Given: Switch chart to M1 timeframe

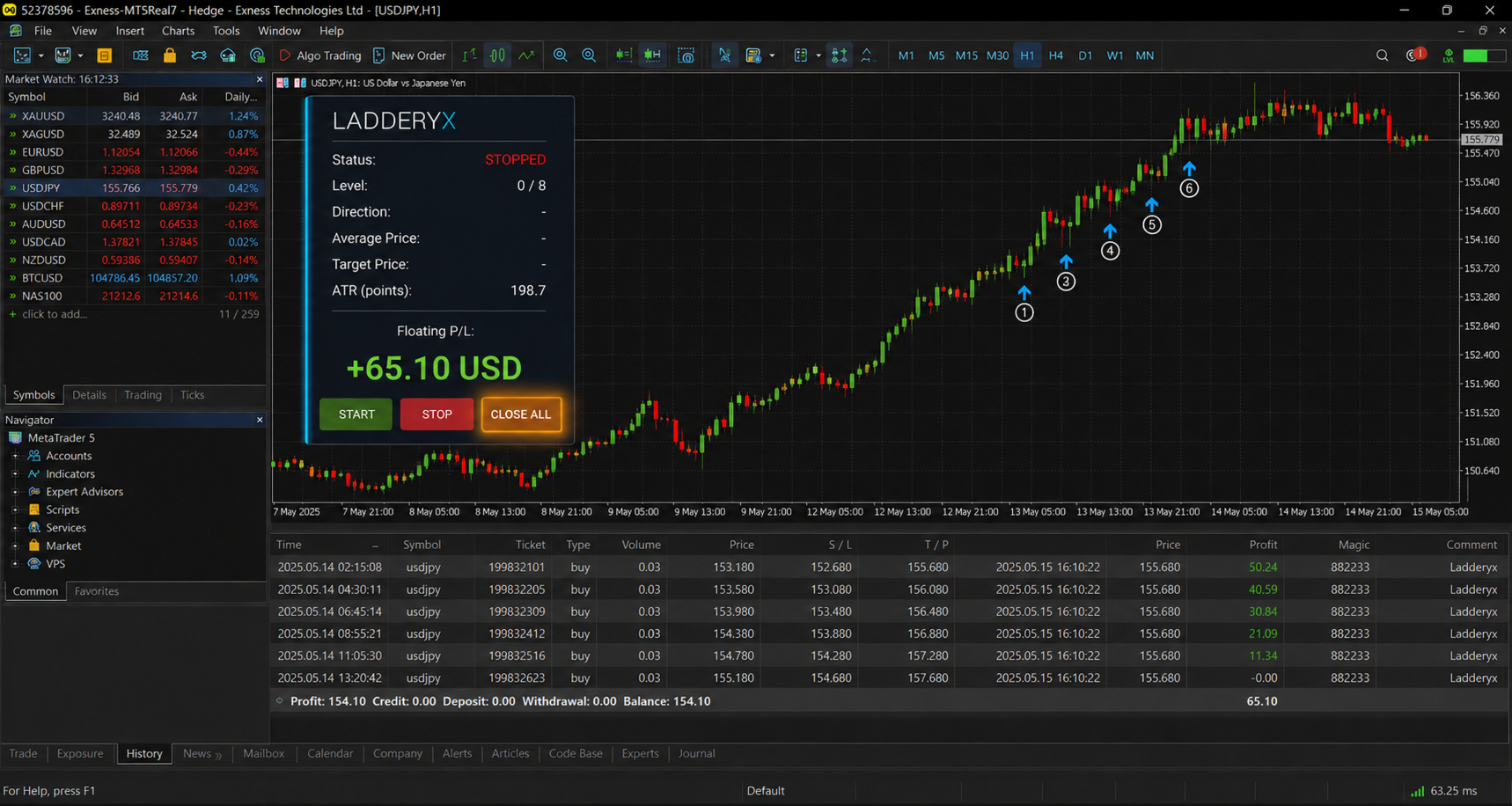Looking at the screenshot, I should 906,55.
